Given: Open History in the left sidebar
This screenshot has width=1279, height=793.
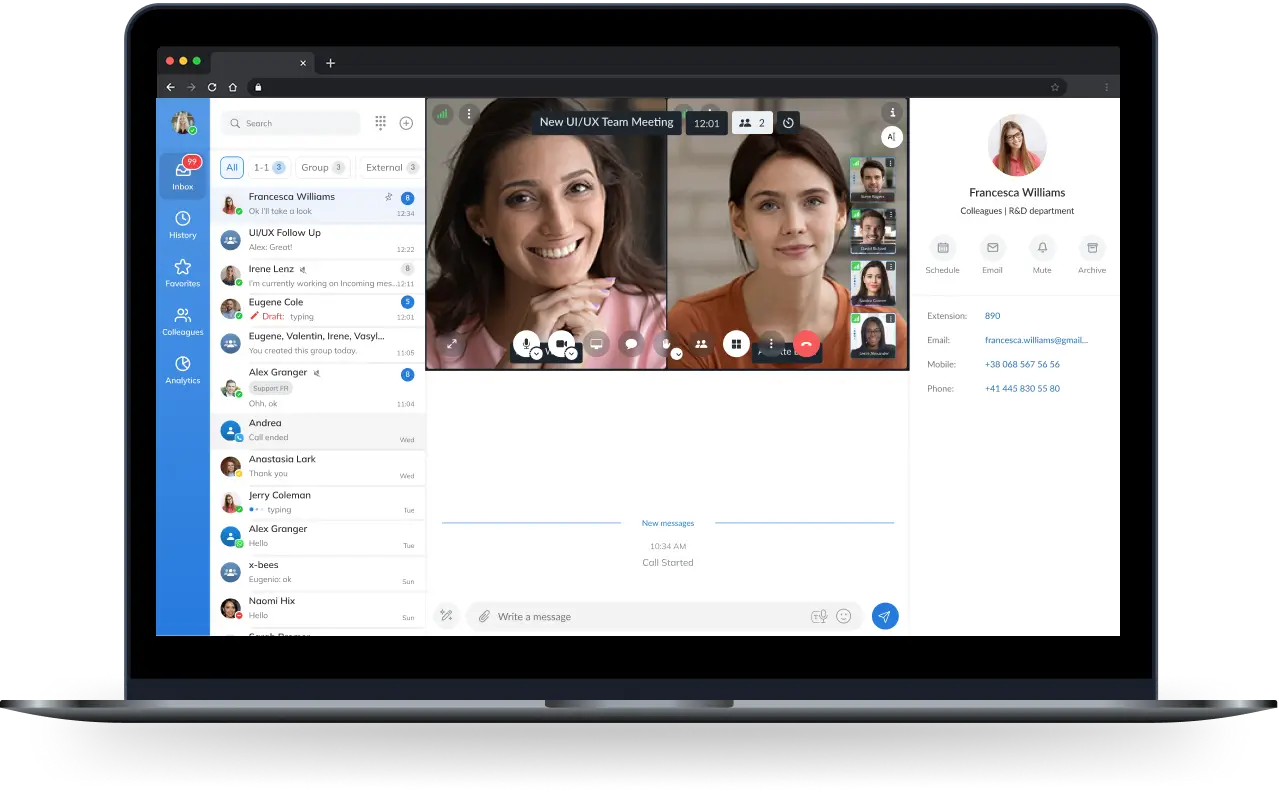Looking at the screenshot, I should click(x=182, y=225).
